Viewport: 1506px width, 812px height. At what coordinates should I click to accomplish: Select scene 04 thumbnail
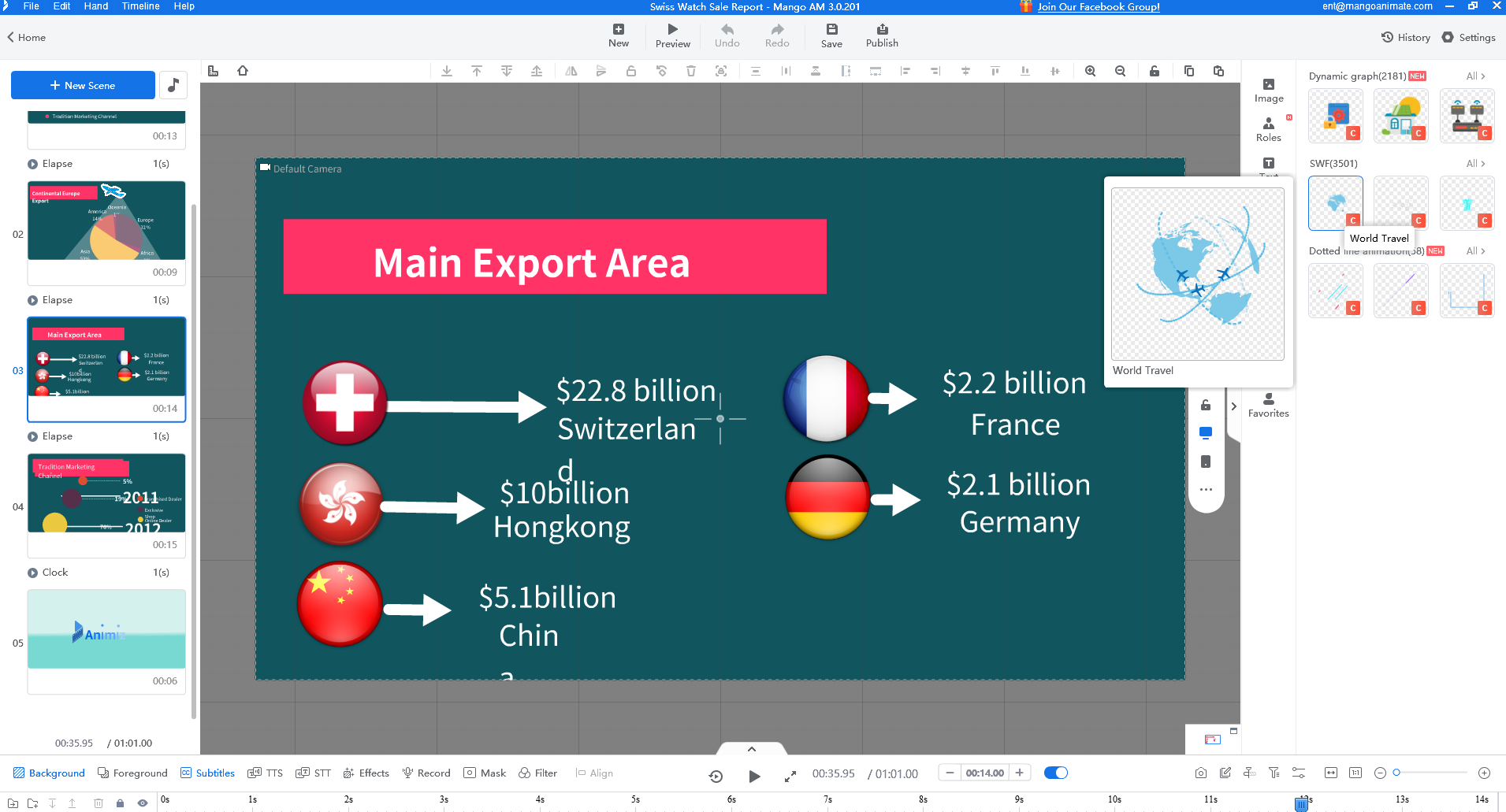pos(106,493)
